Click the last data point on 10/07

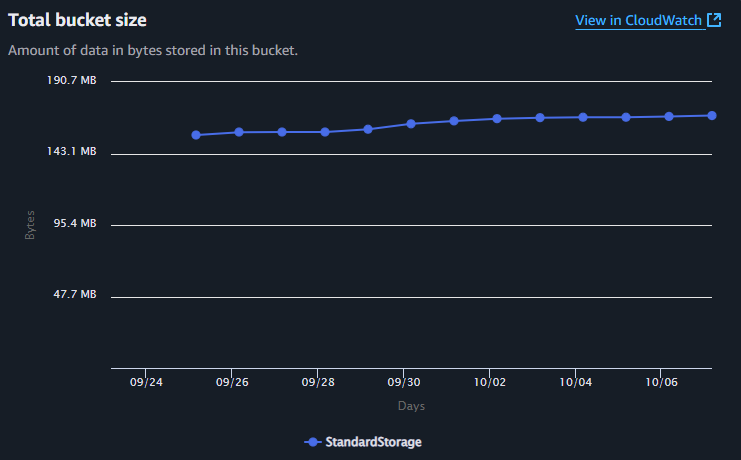click(x=711, y=115)
